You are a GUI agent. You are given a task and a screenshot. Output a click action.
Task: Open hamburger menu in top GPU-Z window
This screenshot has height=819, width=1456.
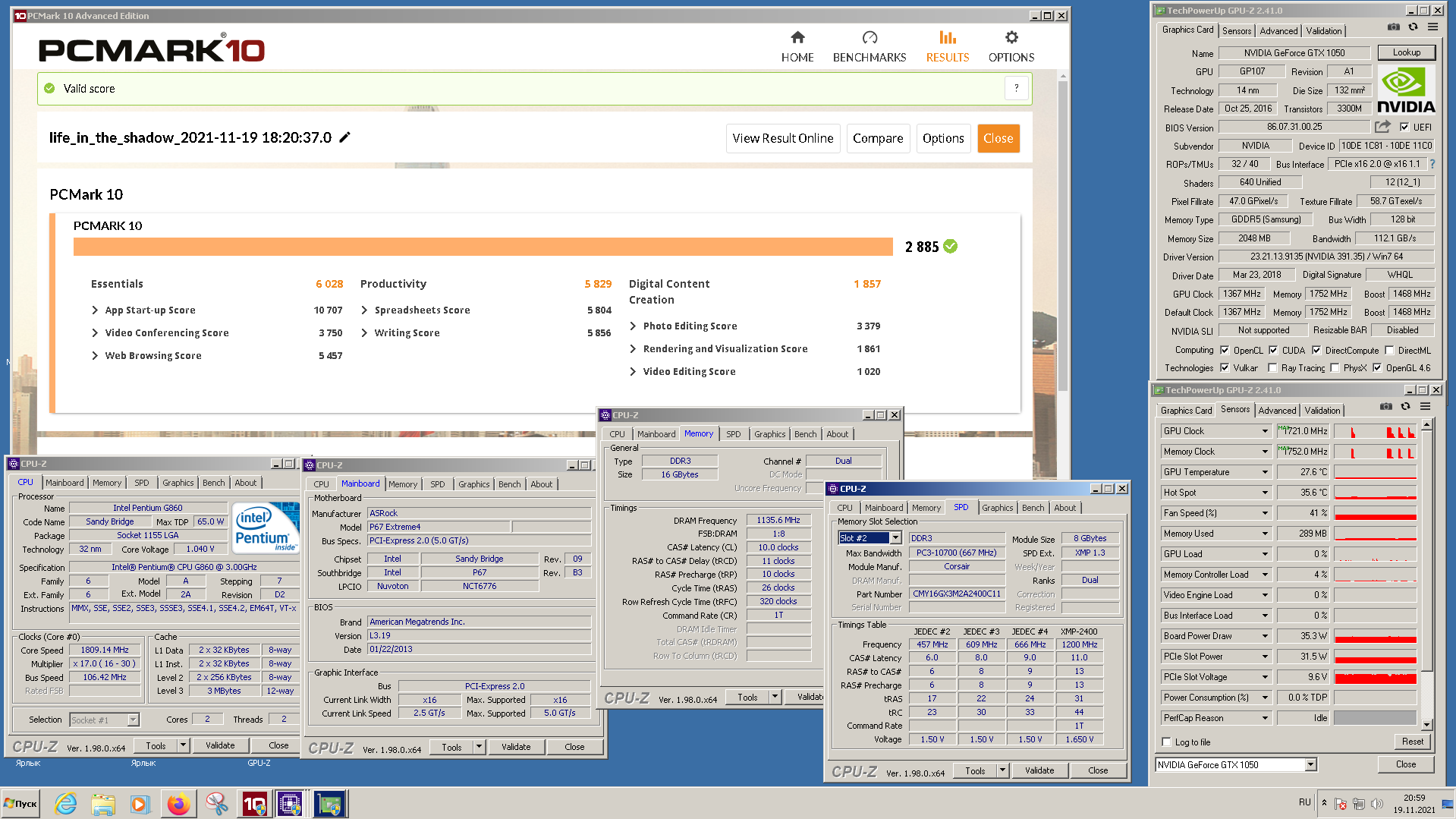point(1432,27)
